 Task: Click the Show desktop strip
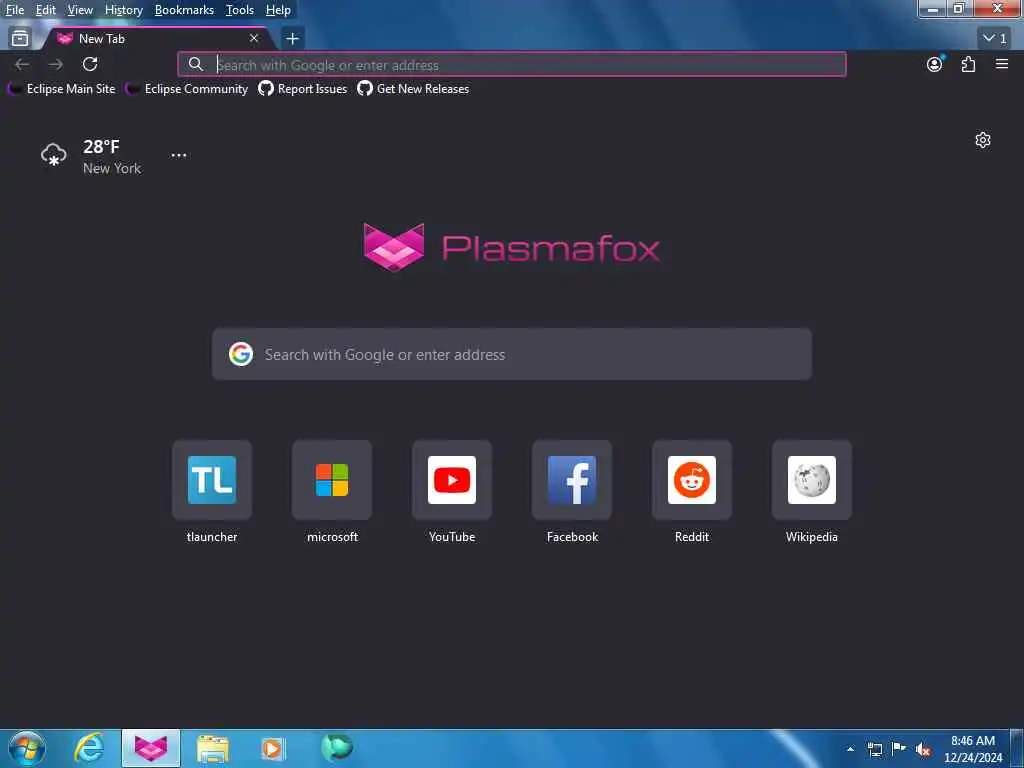click(1017, 749)
